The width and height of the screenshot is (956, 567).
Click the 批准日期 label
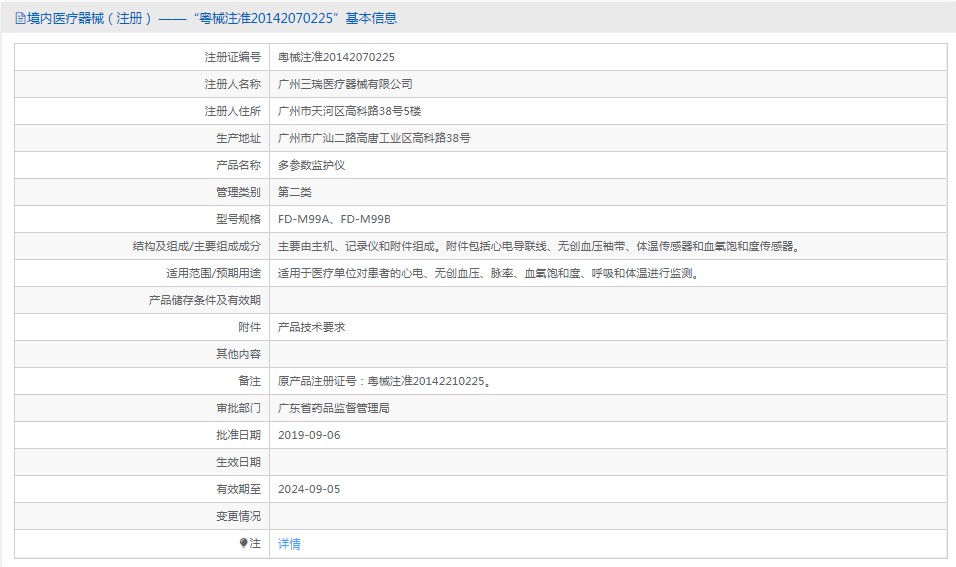point(238,435)
